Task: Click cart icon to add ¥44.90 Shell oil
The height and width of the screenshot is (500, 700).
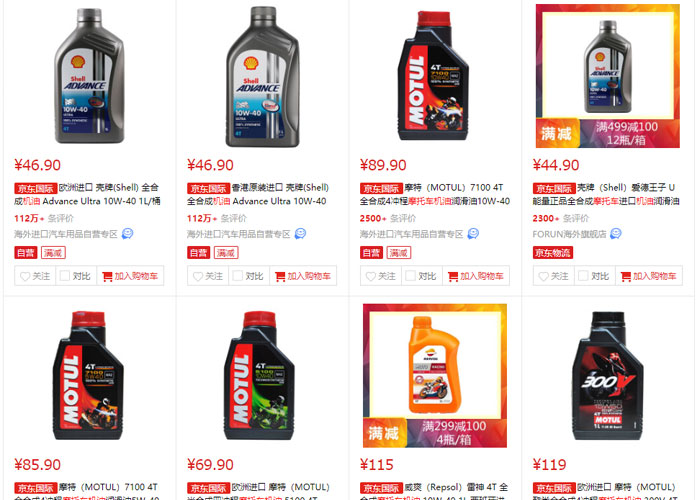Action: click(626, 276)
